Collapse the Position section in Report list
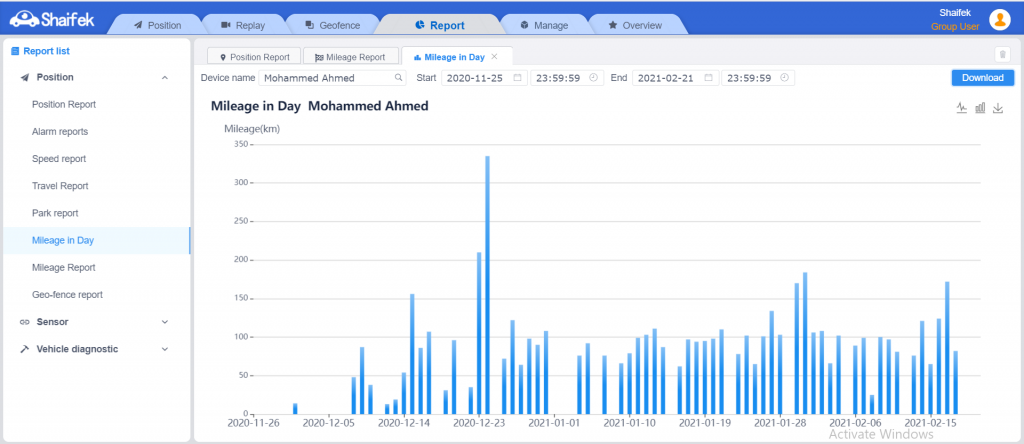The width and height of the screenshot is (1024, 444). pos(164,77)
